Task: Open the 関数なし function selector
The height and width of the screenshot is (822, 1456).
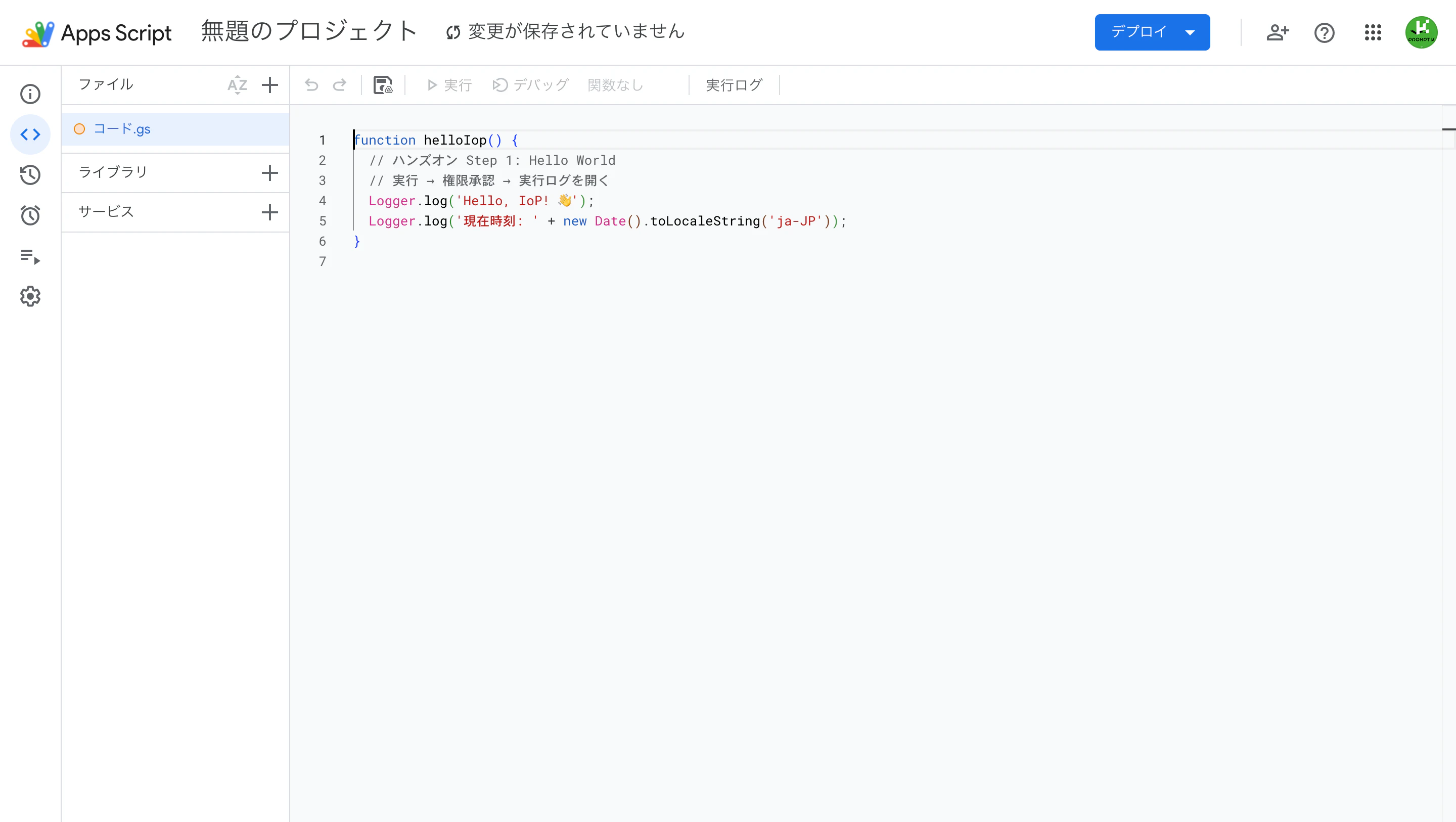Action: 616,85
